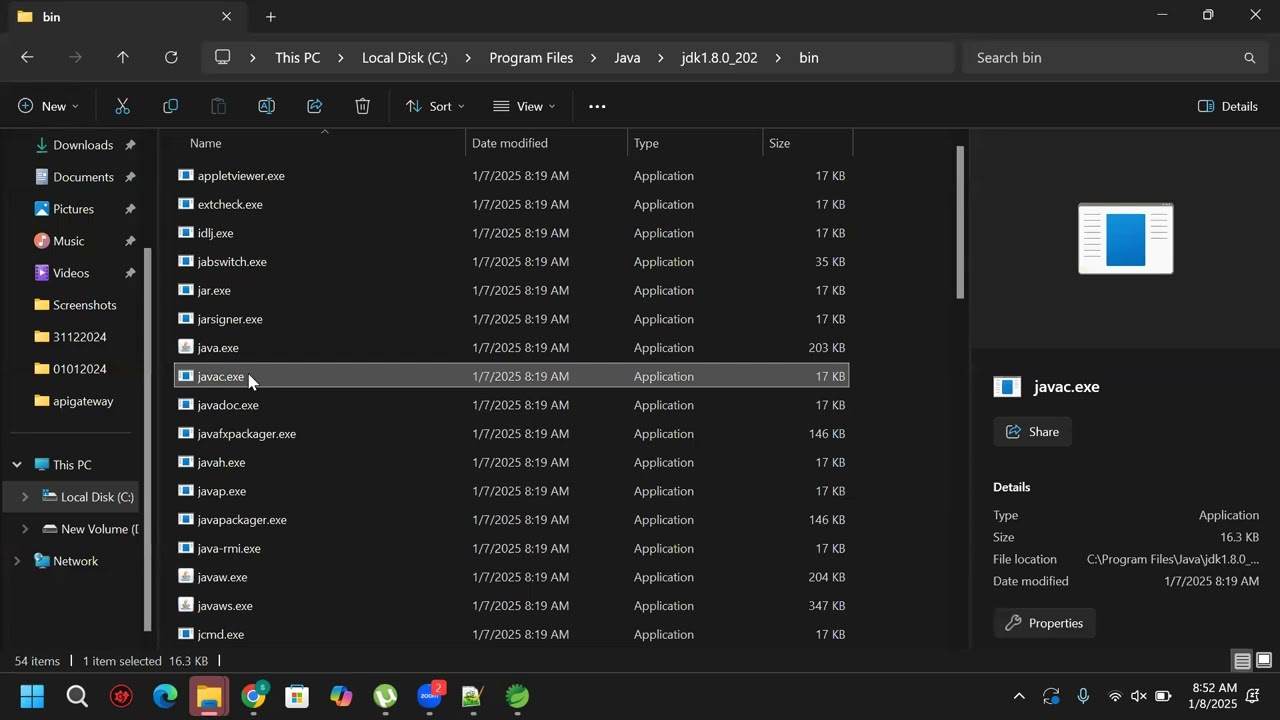Open the New dropdown menu
Viewport: 1280px width, 720px height.
tap(48, 106)
